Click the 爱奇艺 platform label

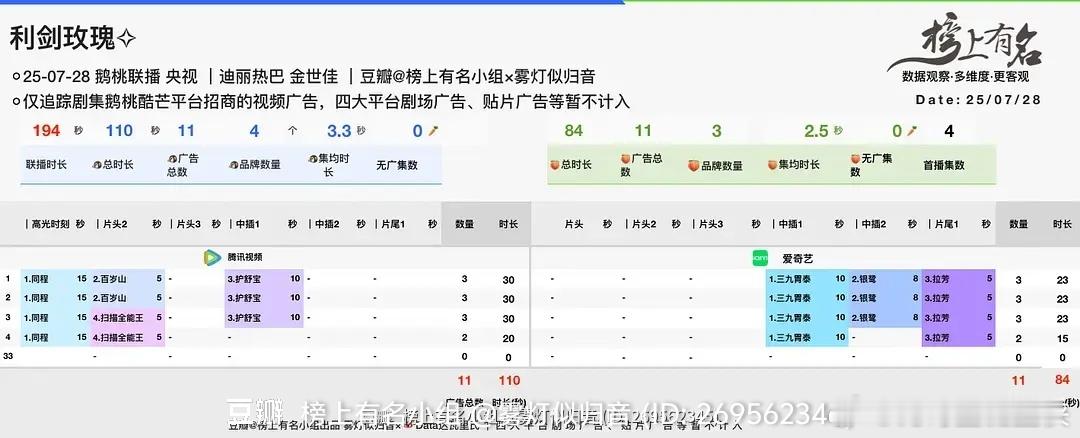798,259
